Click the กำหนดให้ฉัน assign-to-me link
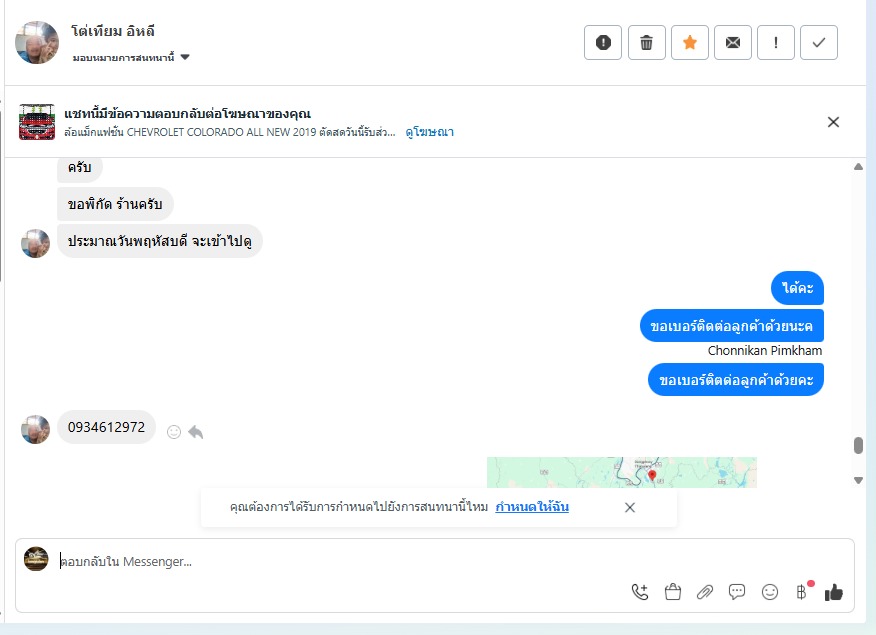This screenshot has height=635, width=876. coord(532,507)
